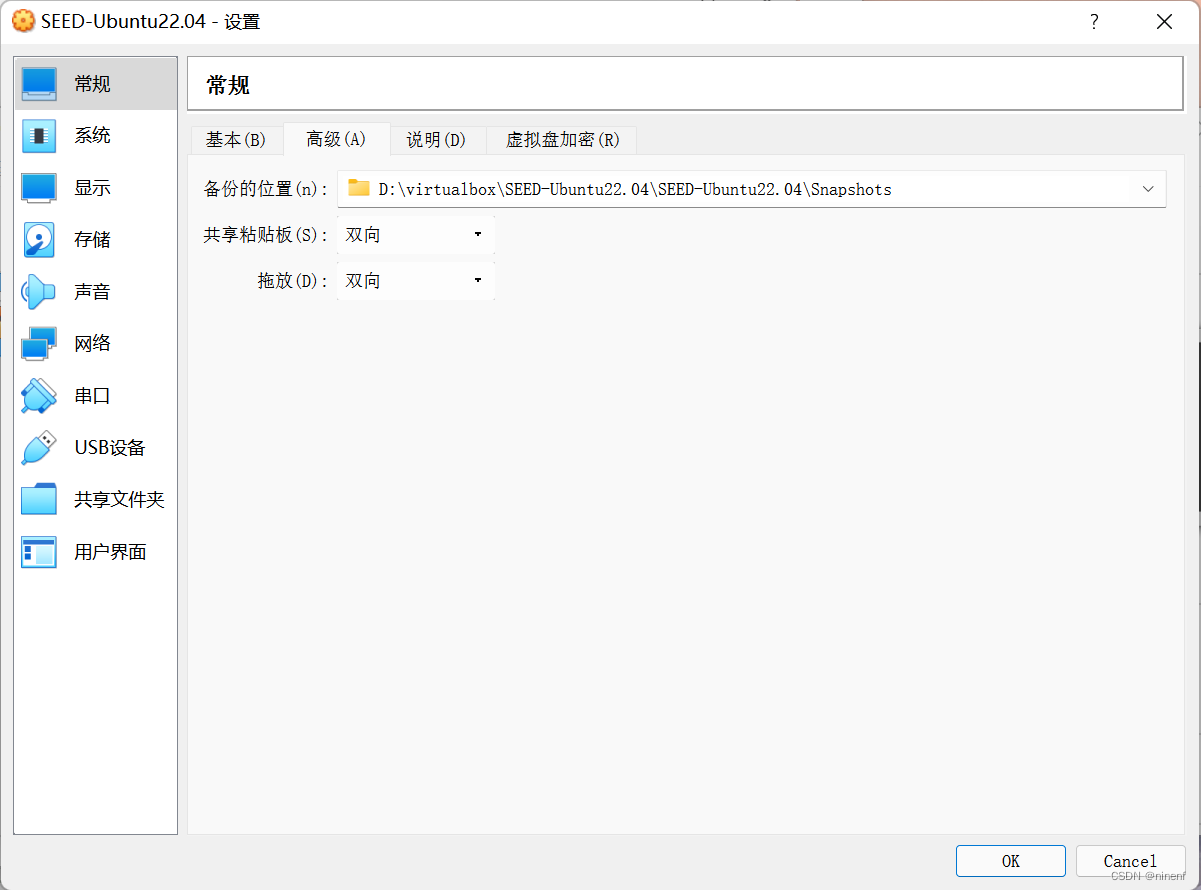
Task: Open the USB设备 plug icon
Action: click(x=39, y=448)
